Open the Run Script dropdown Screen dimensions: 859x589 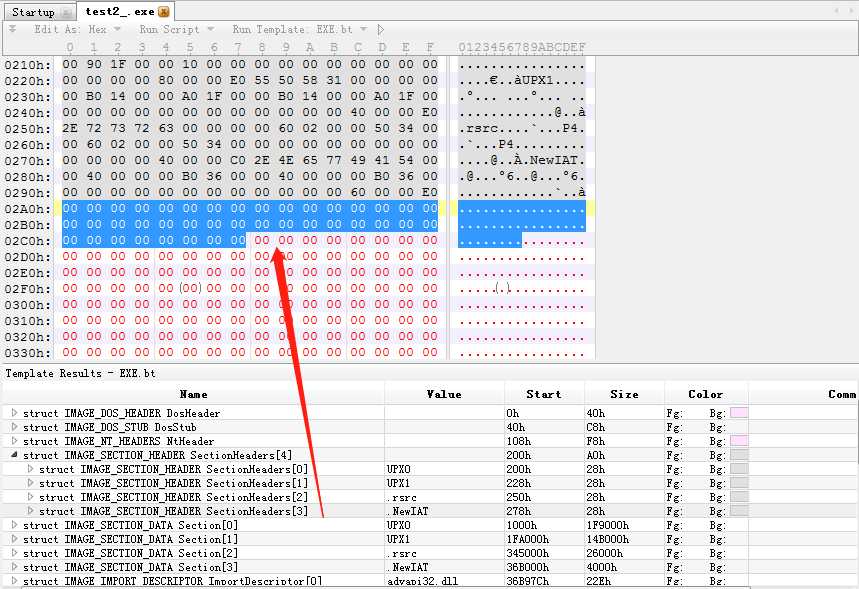pos(176,29)
